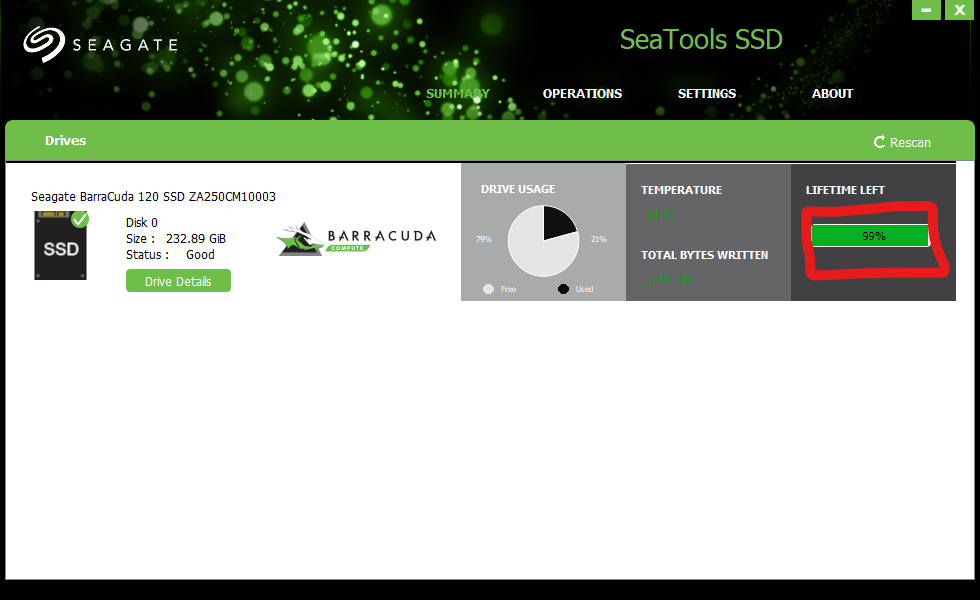Click the Seagate logo

[100, 44]
